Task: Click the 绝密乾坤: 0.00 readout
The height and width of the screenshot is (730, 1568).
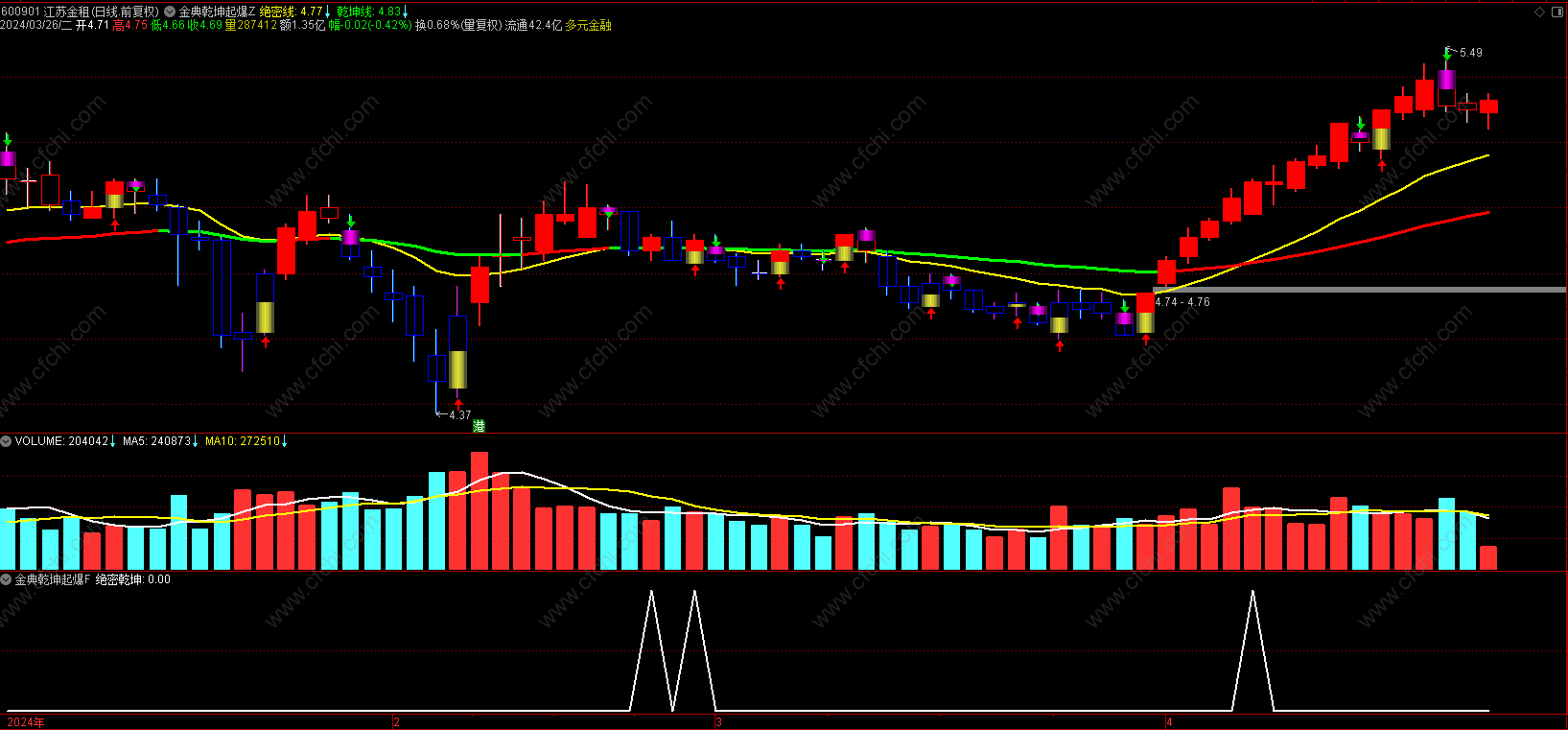Action: click(133, 579)
